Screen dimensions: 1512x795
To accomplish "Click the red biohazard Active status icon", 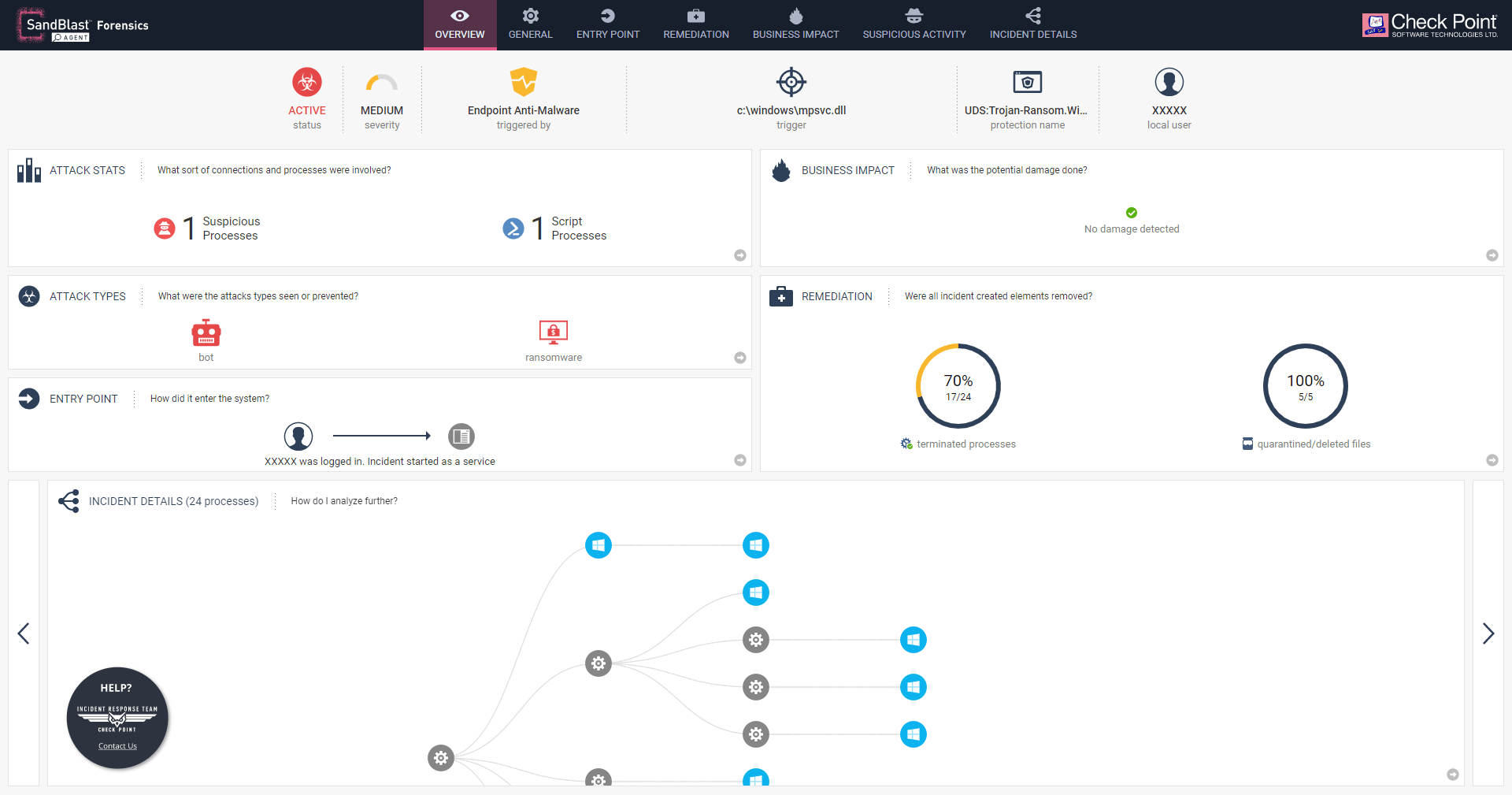I will 307,82.
